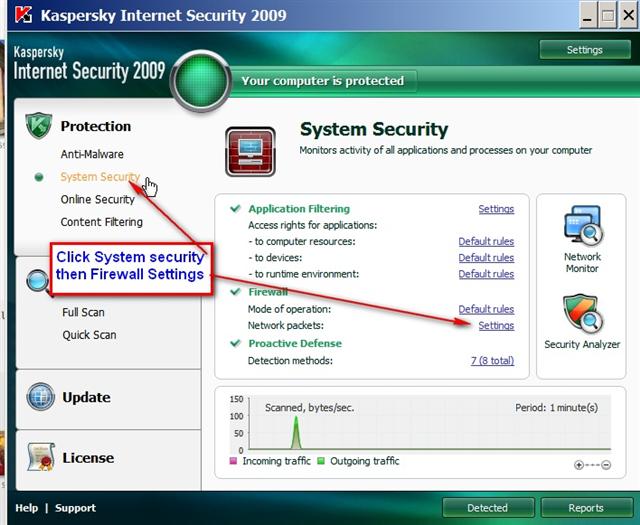Image resolution: width=640 pixels, height=525 pixels.
Task: Click the Proactive Defense heading
Action: coord(295,343)
